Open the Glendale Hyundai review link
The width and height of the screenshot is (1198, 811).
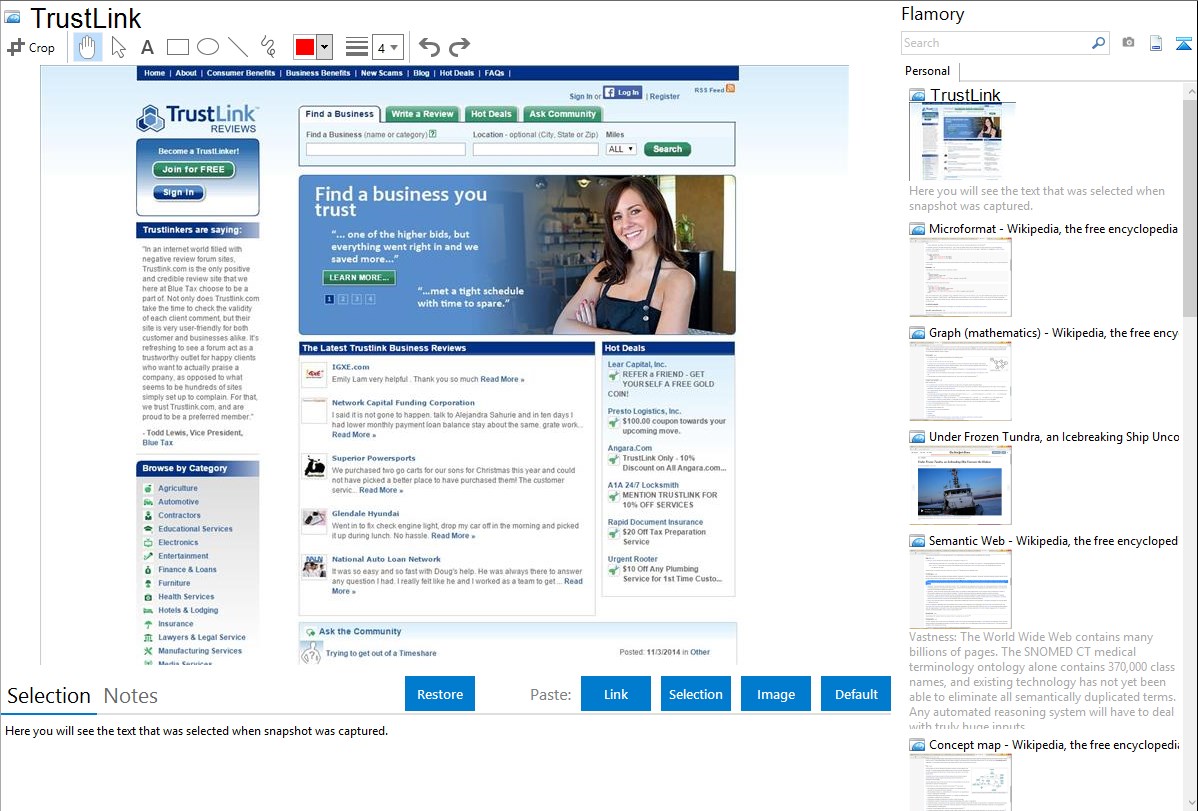pos(365,514)
